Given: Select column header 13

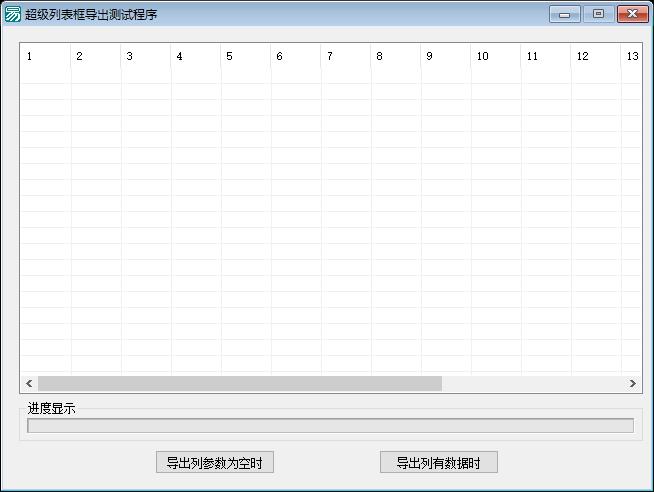Looking at the screenshot, I should pos(631,56).
